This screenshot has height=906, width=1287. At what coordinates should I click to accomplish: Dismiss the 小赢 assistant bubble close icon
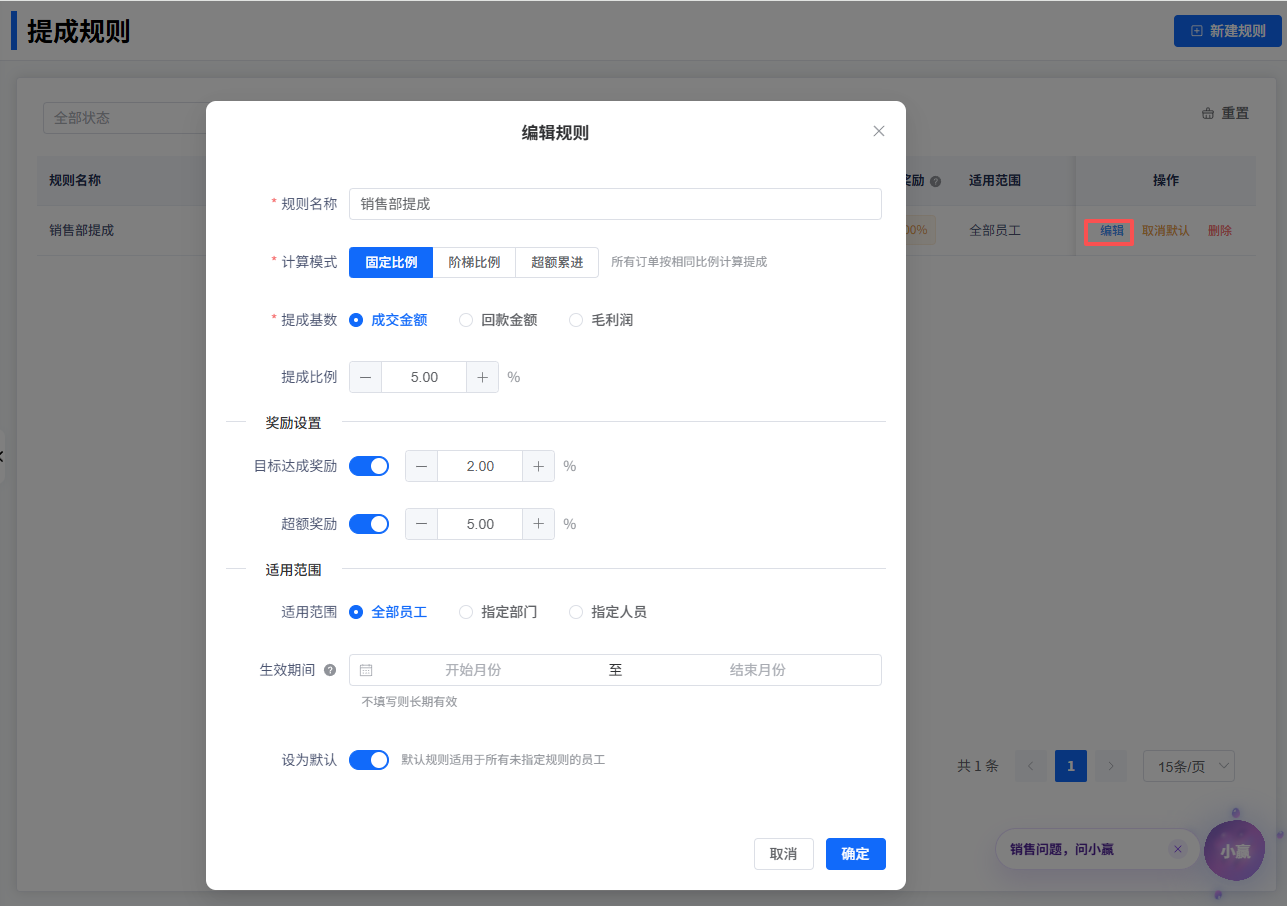tap(1177, 849)
